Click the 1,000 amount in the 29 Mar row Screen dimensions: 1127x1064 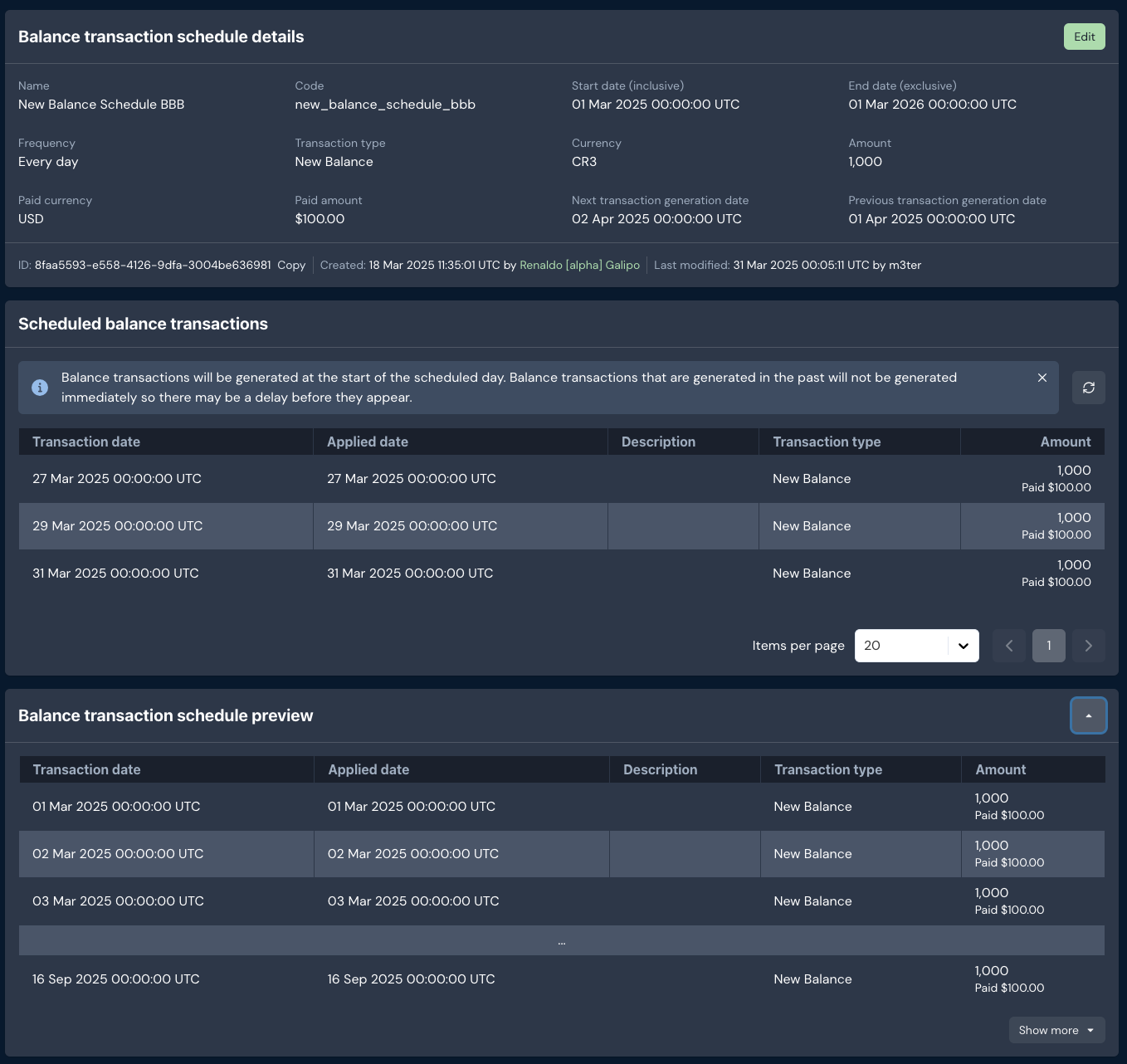click(x=1074, y=518)
